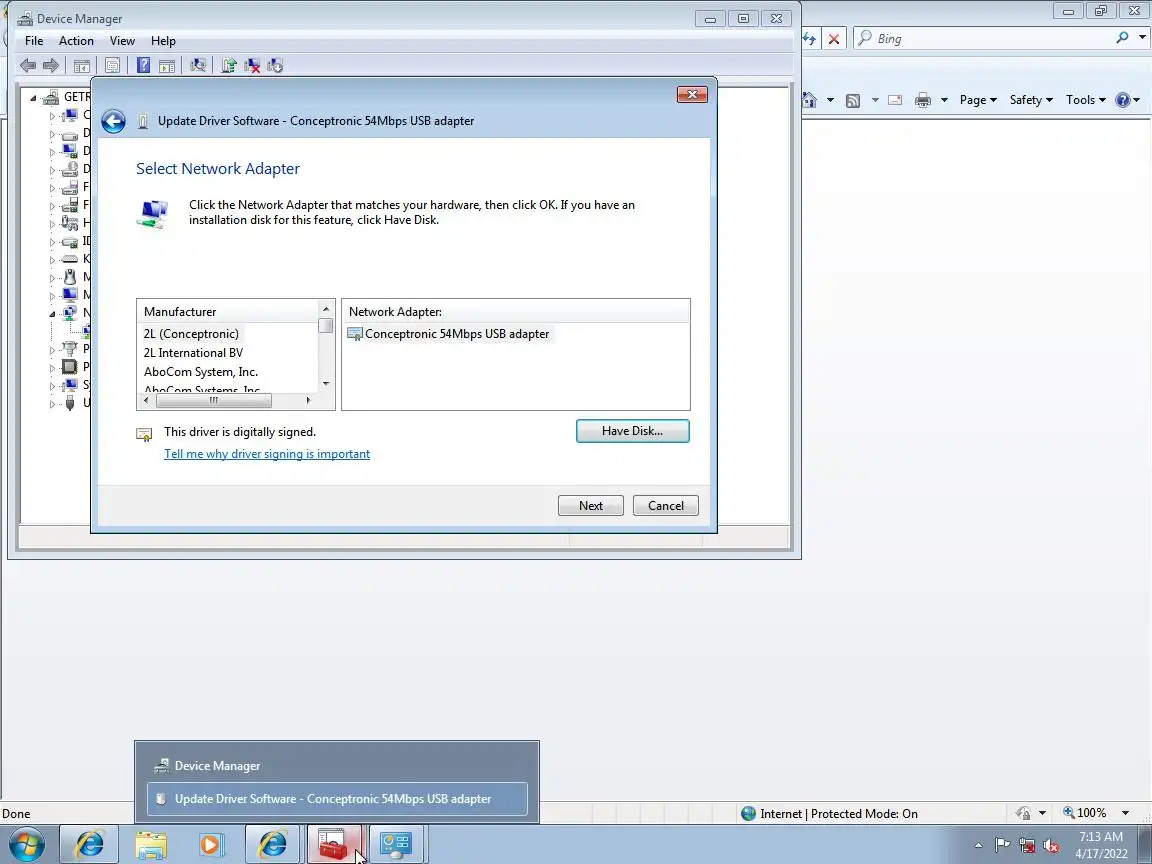This screenshot has height=864, width=1152.
Task: Click the Home icon in Internet Explorer toolbar
Action: pyautogui.click(x=810, y=100)
